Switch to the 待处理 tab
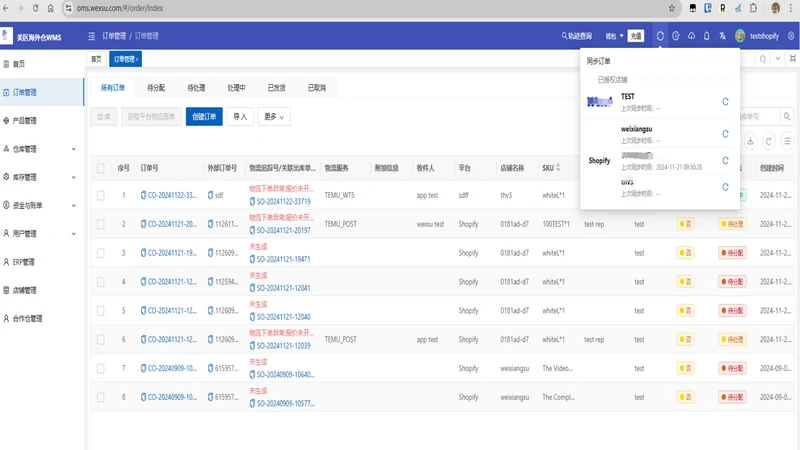The height and width of the screenshot is (450, 800). coord(196,88)
